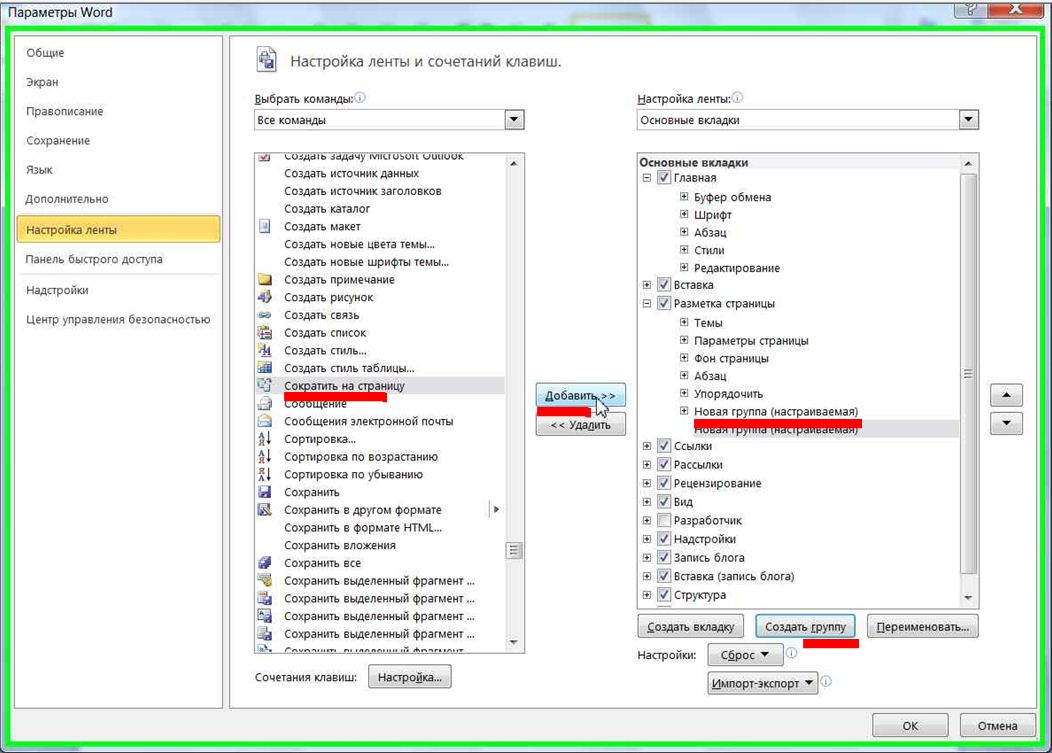
Task: Select Новая группа (настраиваемая) above highlighted row
Action: (x=776, y=411)
